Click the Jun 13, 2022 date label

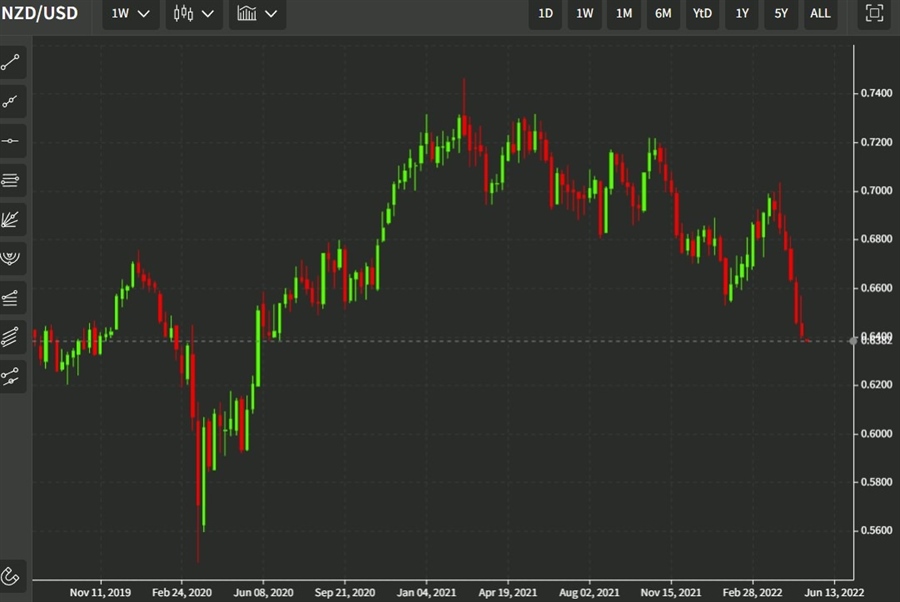[834, 592]
